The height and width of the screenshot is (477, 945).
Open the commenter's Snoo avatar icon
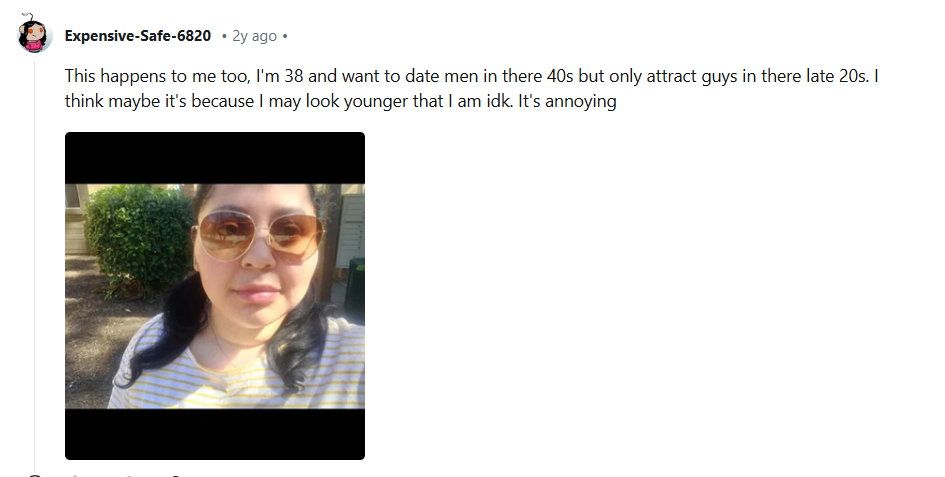34,35
